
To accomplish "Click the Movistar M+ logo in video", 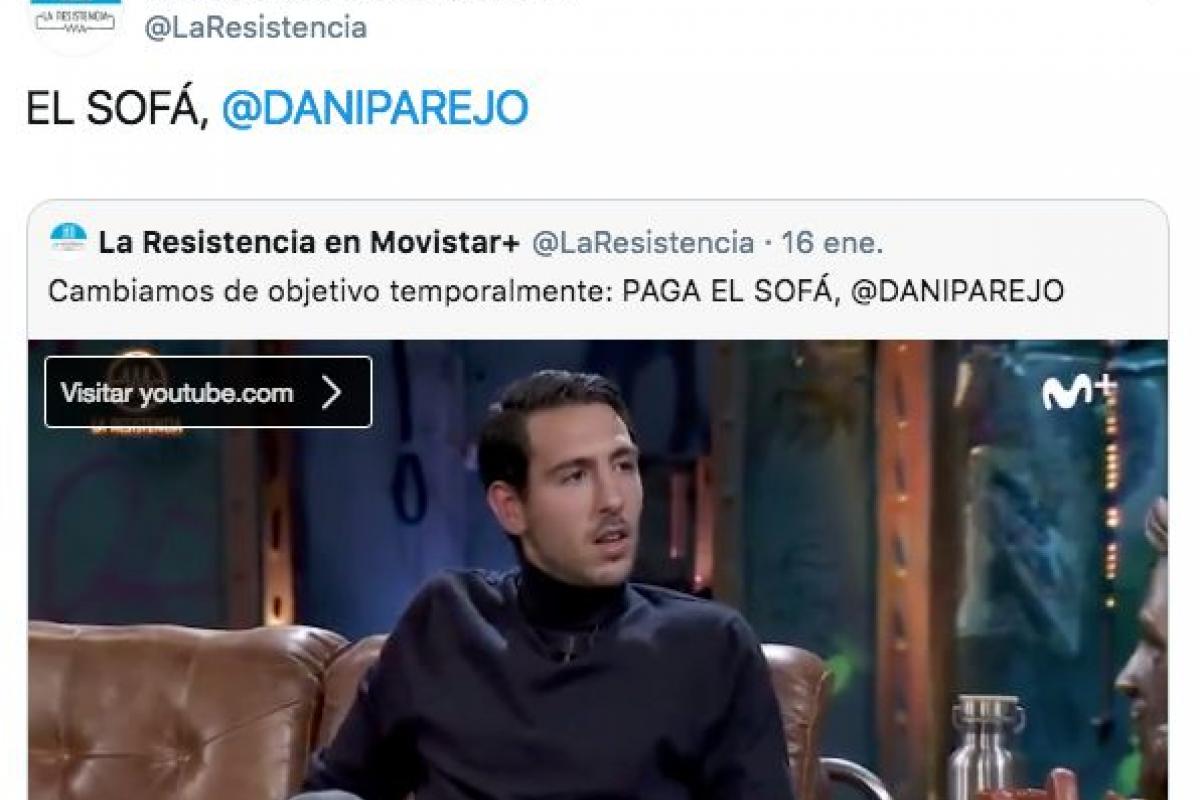I will coord(1079,392).
